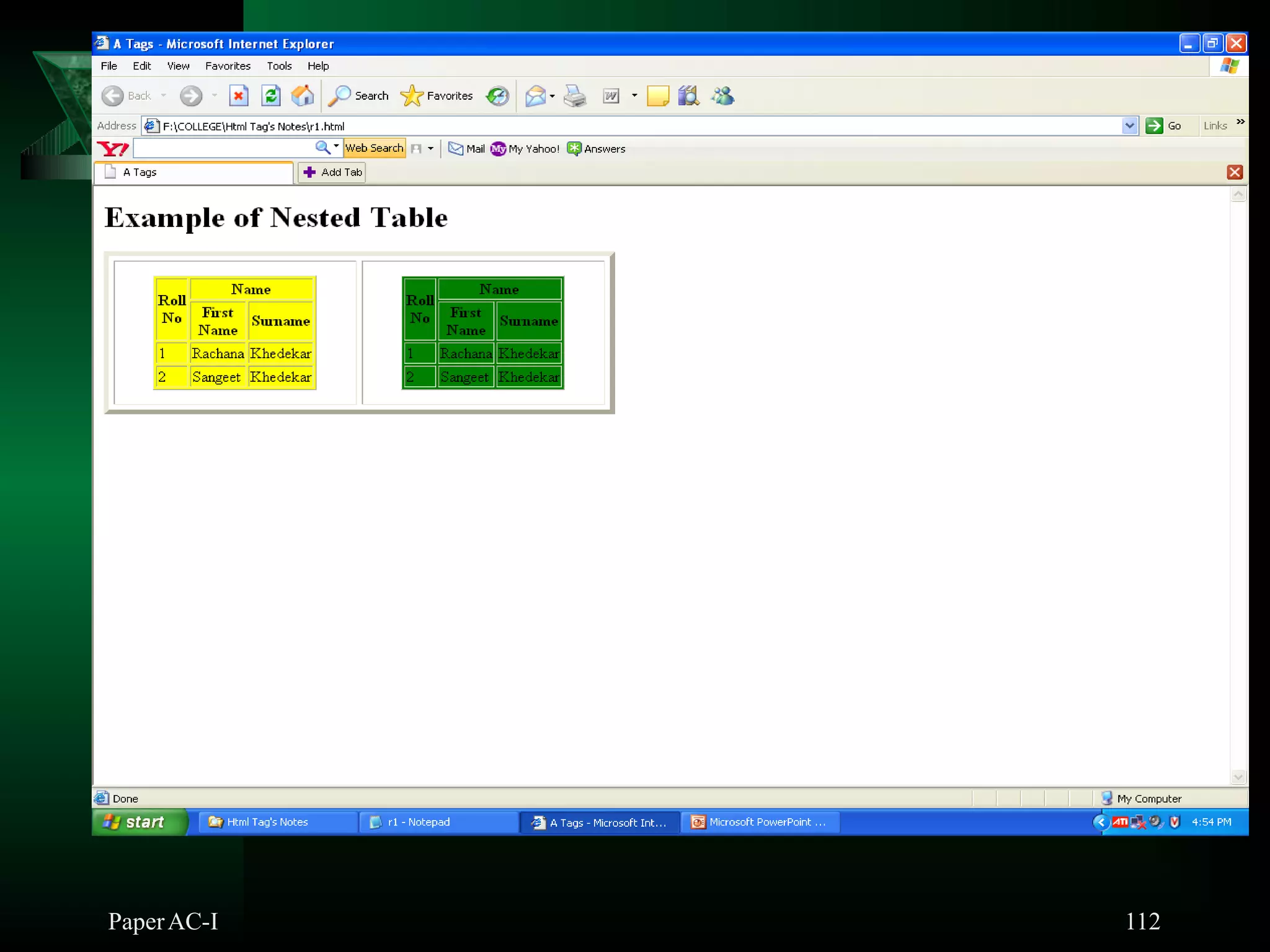Open the Favorites menu
This screenshot has width=1270, height=952.
pyautogui.click(x=228, y=66)
